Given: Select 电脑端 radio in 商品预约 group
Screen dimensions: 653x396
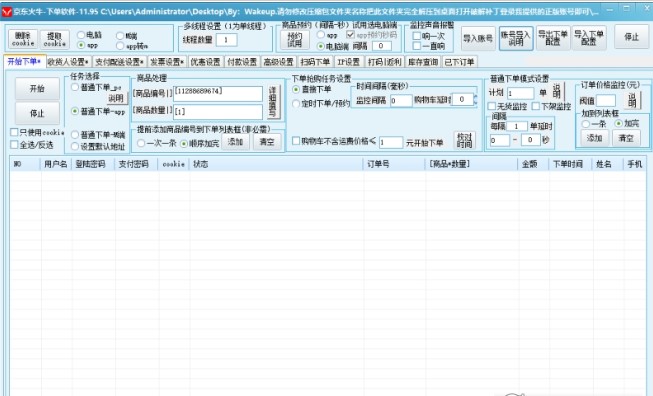Looking at the screenshot, I should tap(321, 46).
